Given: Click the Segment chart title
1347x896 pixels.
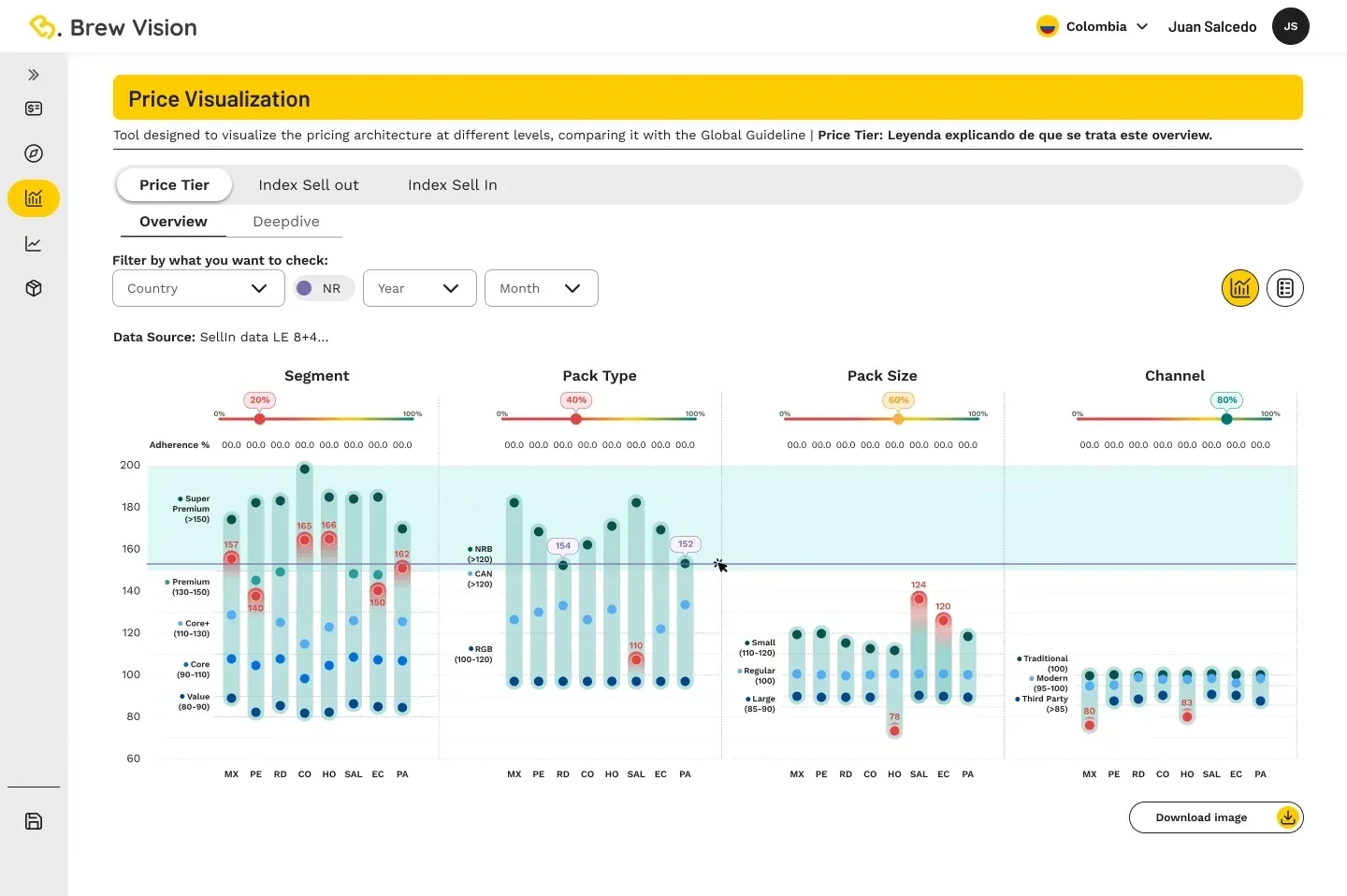Looking at the screenshot, I should [x=316, y=376].
